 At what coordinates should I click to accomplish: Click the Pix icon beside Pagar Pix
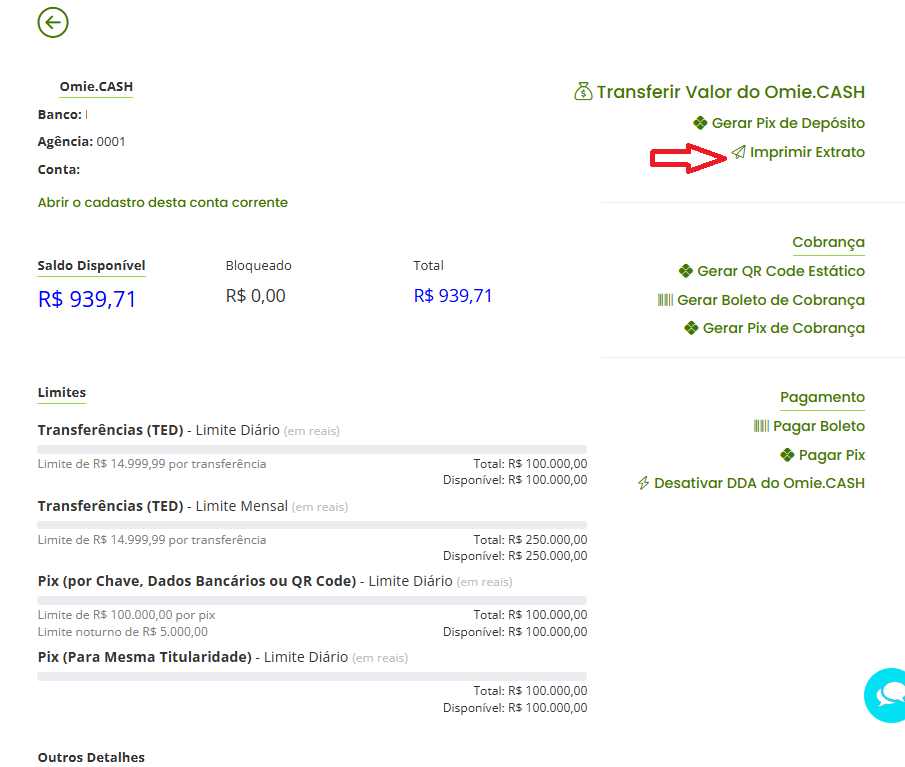point(787,455)
